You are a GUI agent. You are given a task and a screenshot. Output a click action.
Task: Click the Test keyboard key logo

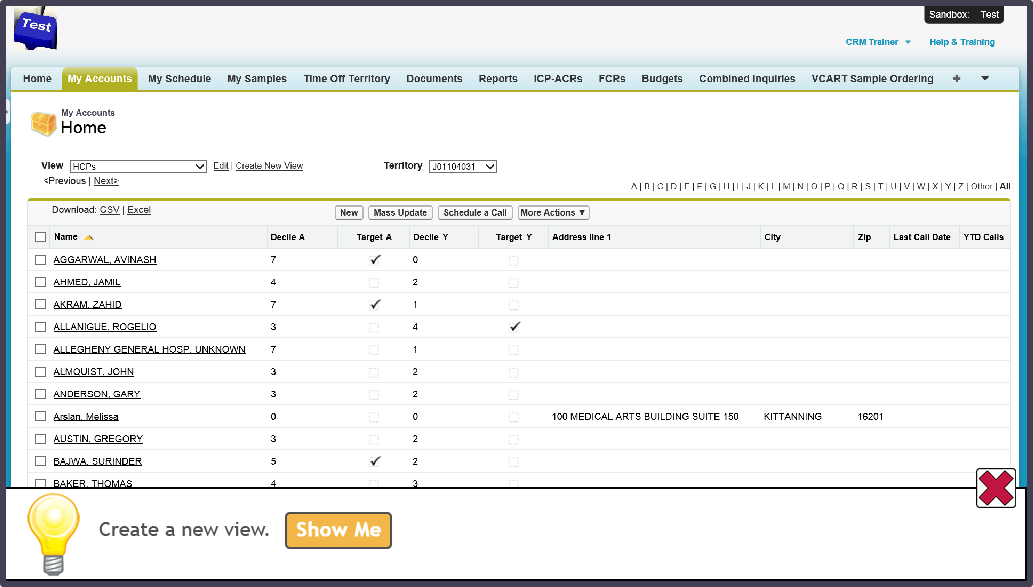35,27
